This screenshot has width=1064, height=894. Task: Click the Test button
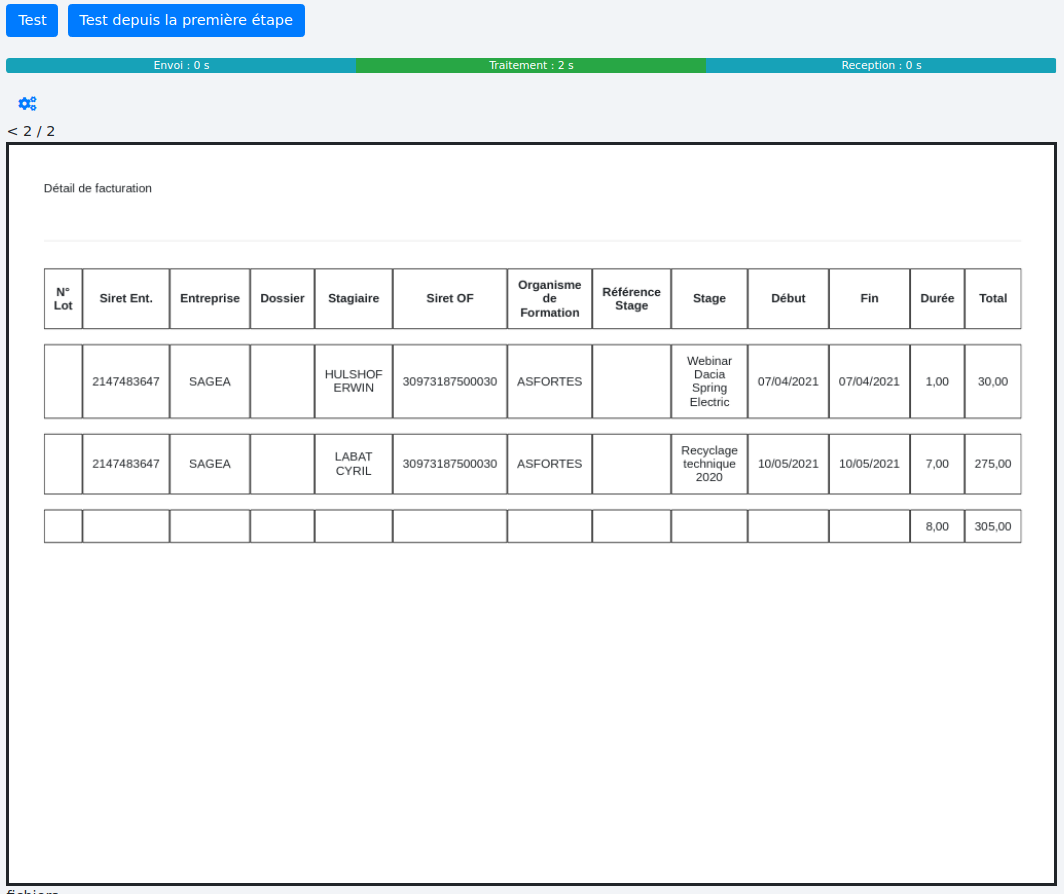click(x=32, y=20)
